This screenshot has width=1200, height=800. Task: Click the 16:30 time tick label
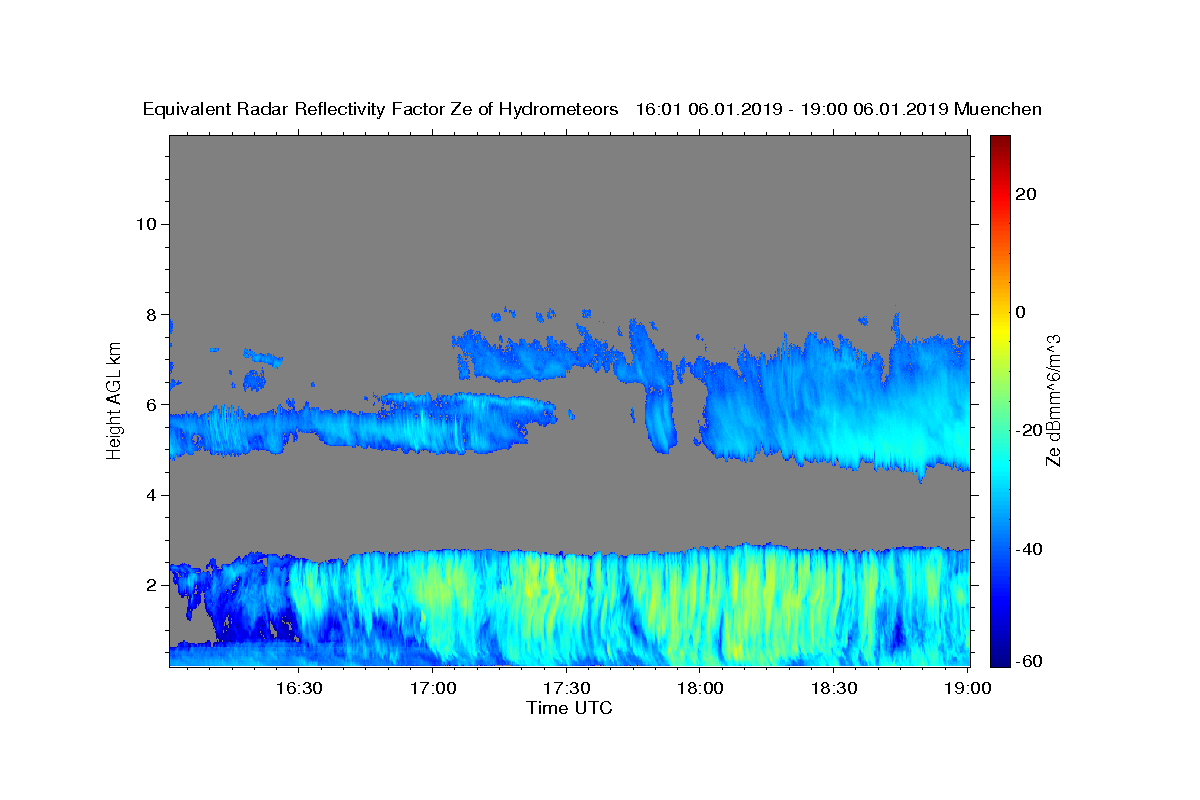[x=299, y=689]
